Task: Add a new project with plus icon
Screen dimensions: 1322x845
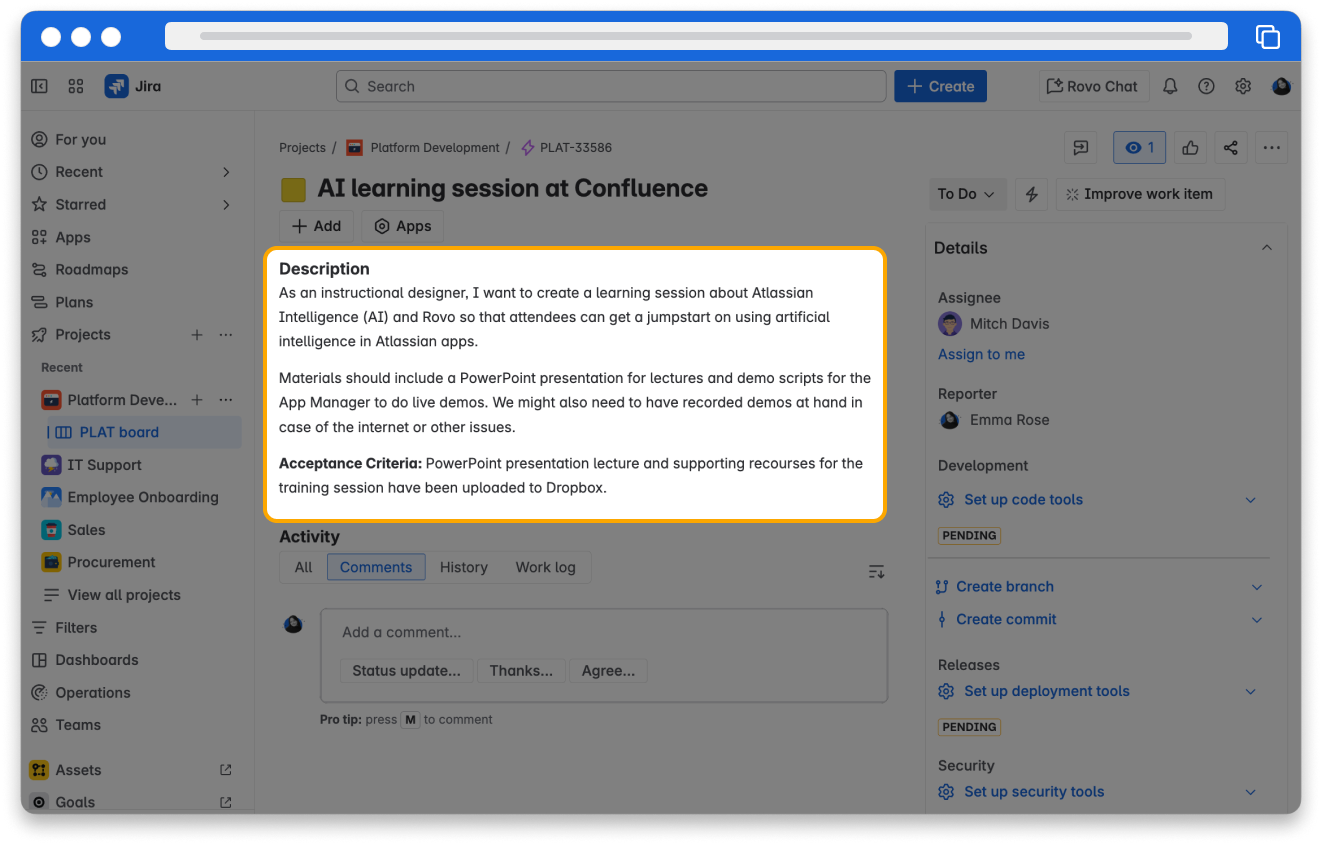Action: pos(197,335)
